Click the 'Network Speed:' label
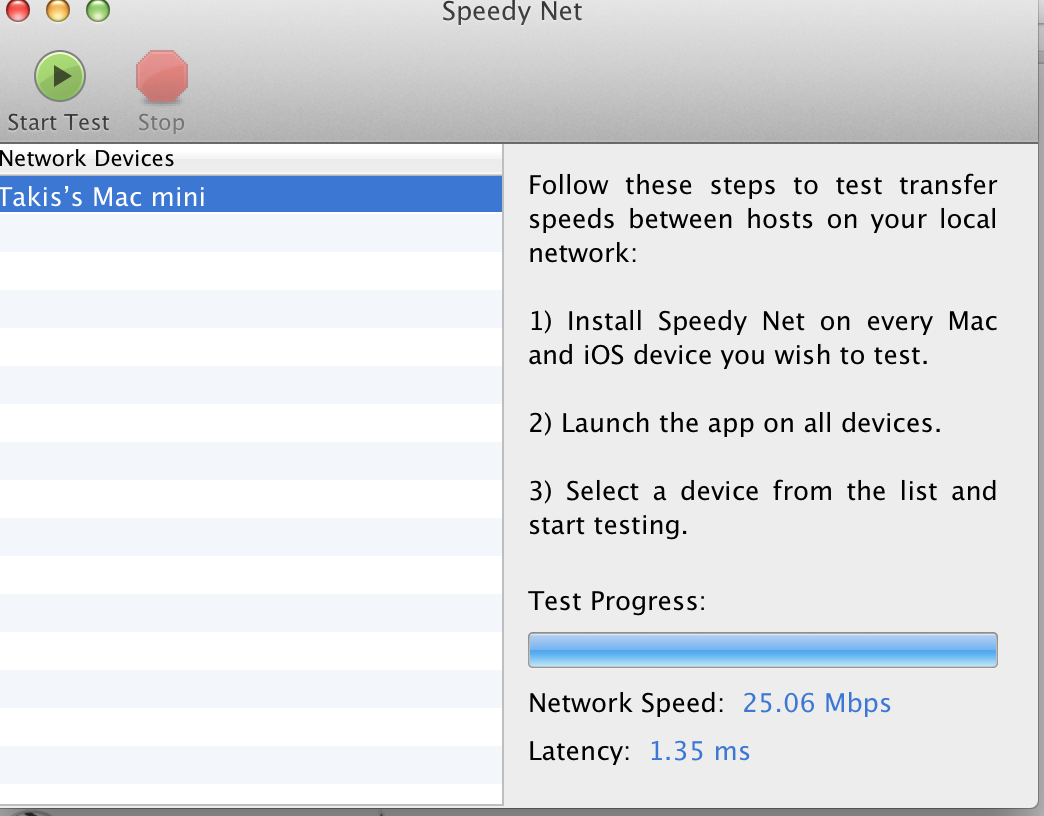The image size is (1044, 816). 626,703
